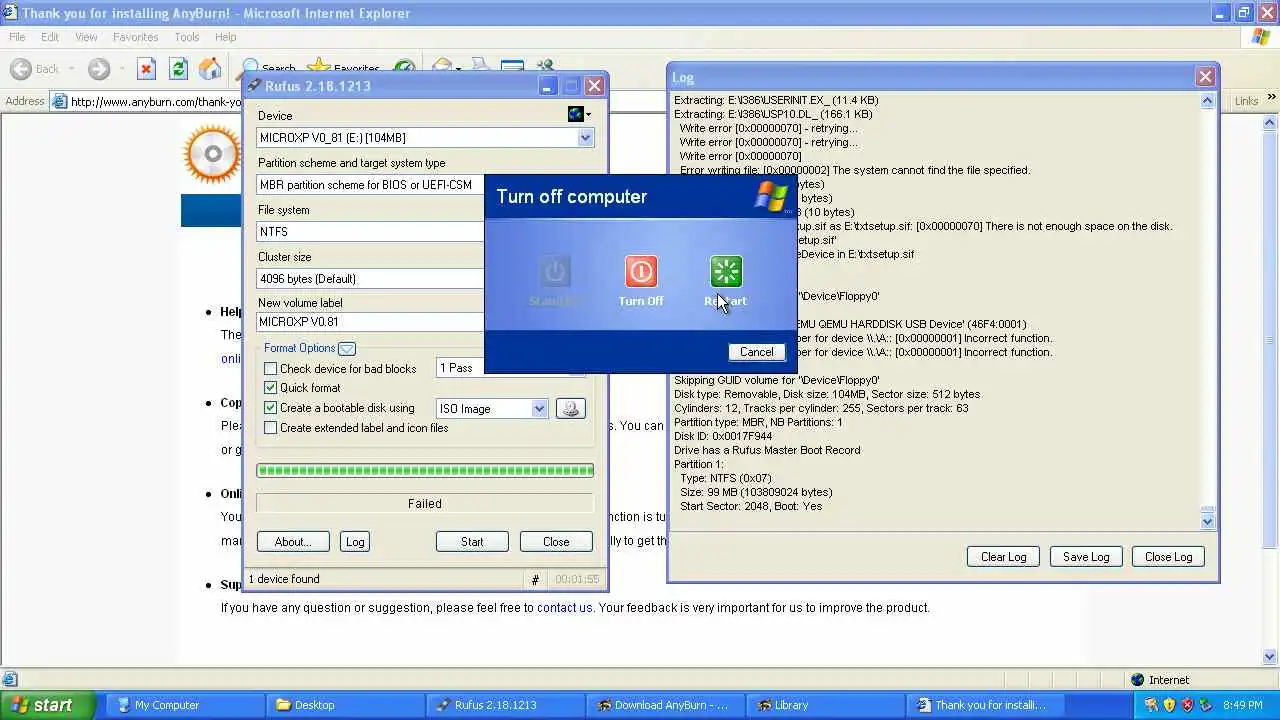Click the 8:49 PM taskbar clock
This screenshot has width=1280, height=720.
(x=1245, y=705)
